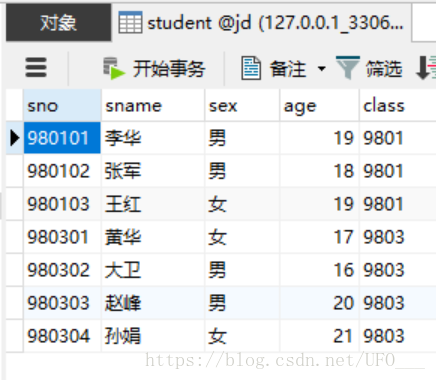Viewport: 436px width, 380px height.
Task: Click the name cell 大卫
Action: pyautogui.click(x=153, y=270)
